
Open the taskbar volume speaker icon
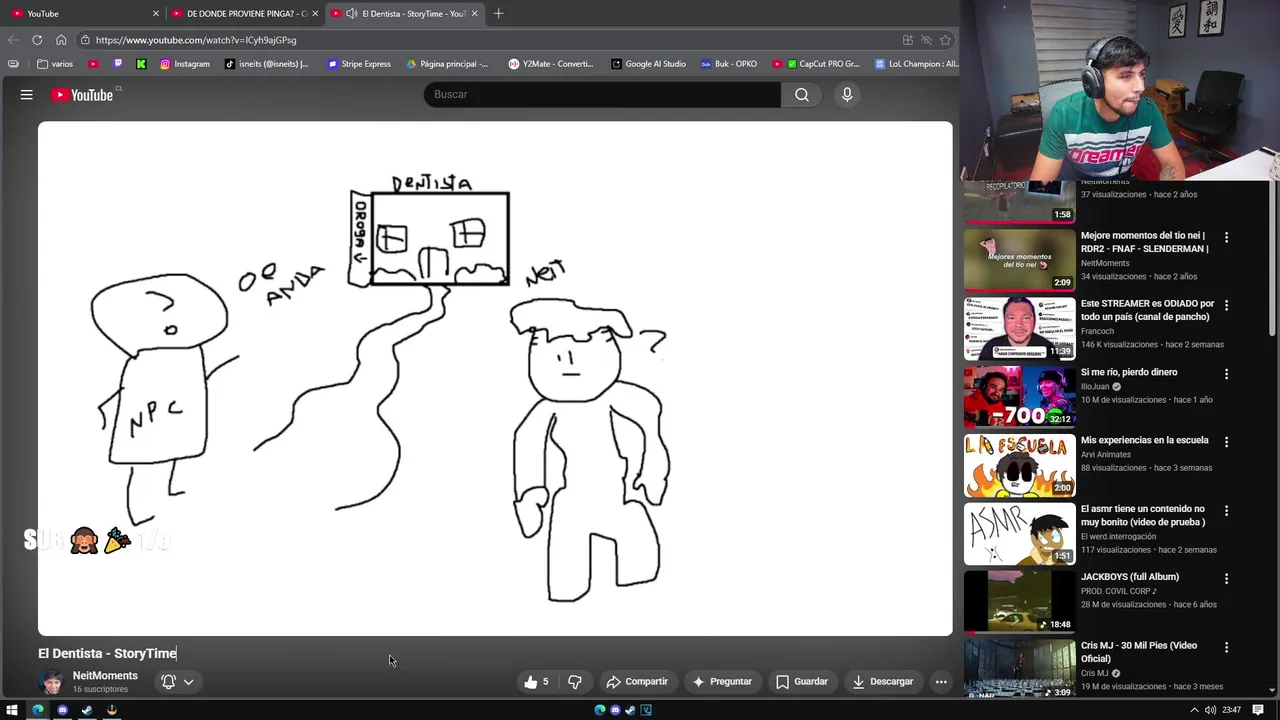1211,710
